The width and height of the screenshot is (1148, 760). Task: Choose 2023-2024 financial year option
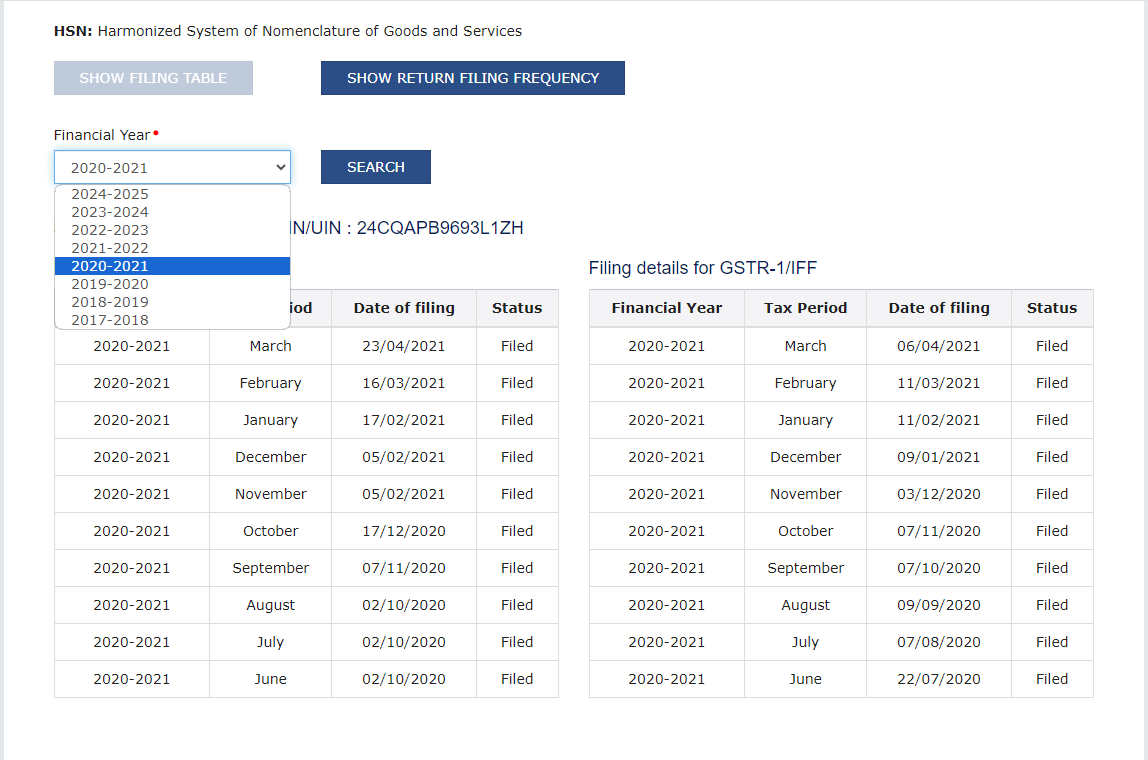pos(110,212)
